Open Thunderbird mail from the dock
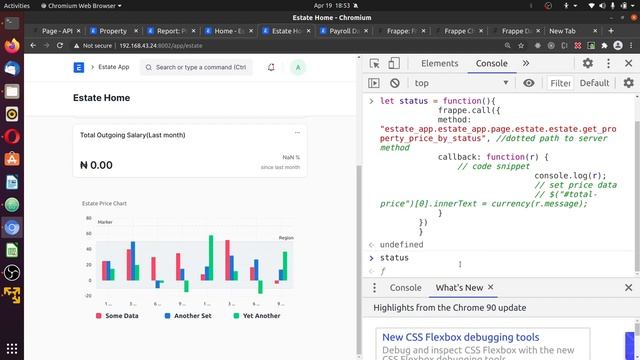Viewport: 640px width, 360px height. (x=12, y=69)
